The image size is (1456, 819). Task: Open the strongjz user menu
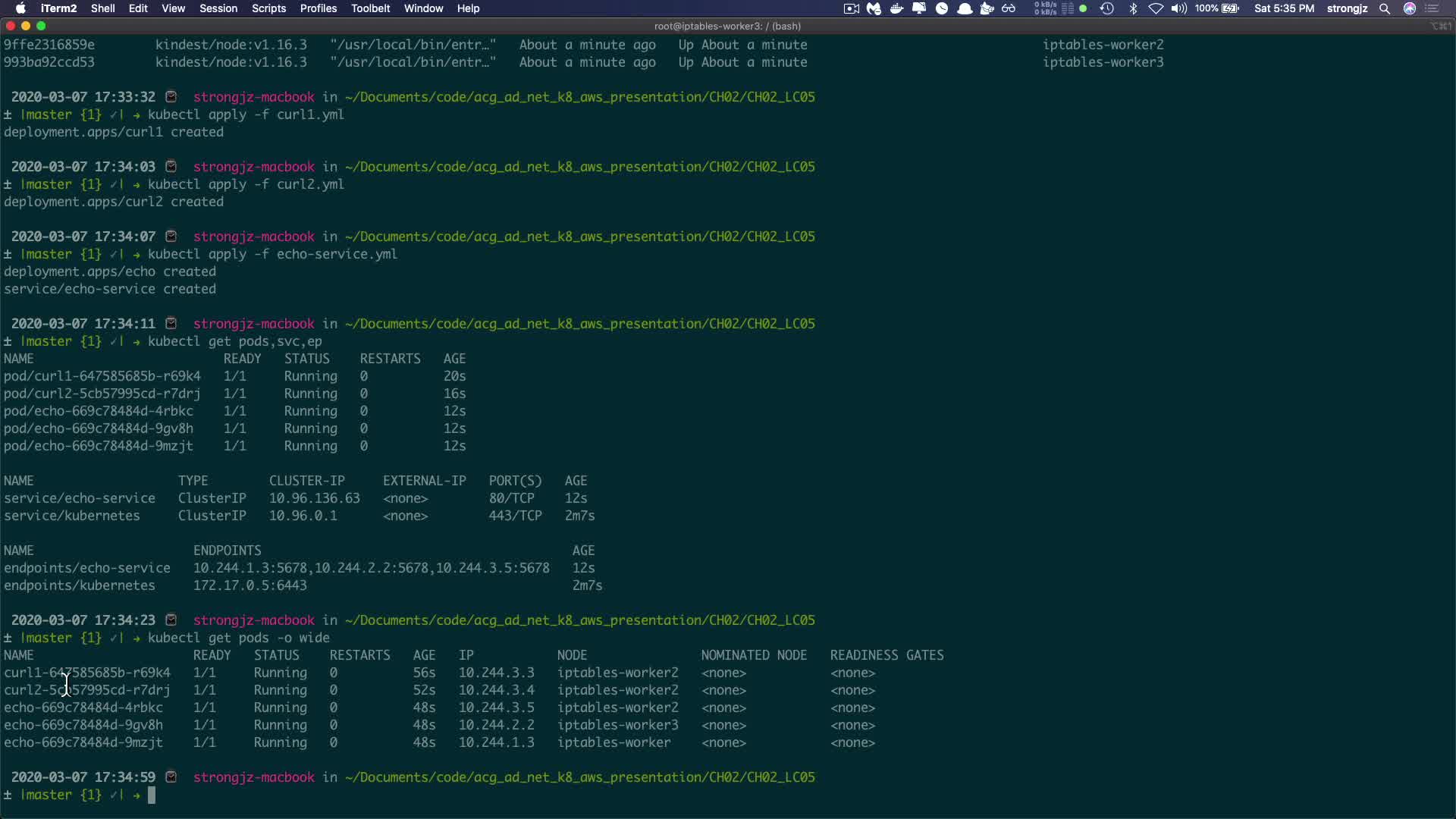pos(1347,8)
